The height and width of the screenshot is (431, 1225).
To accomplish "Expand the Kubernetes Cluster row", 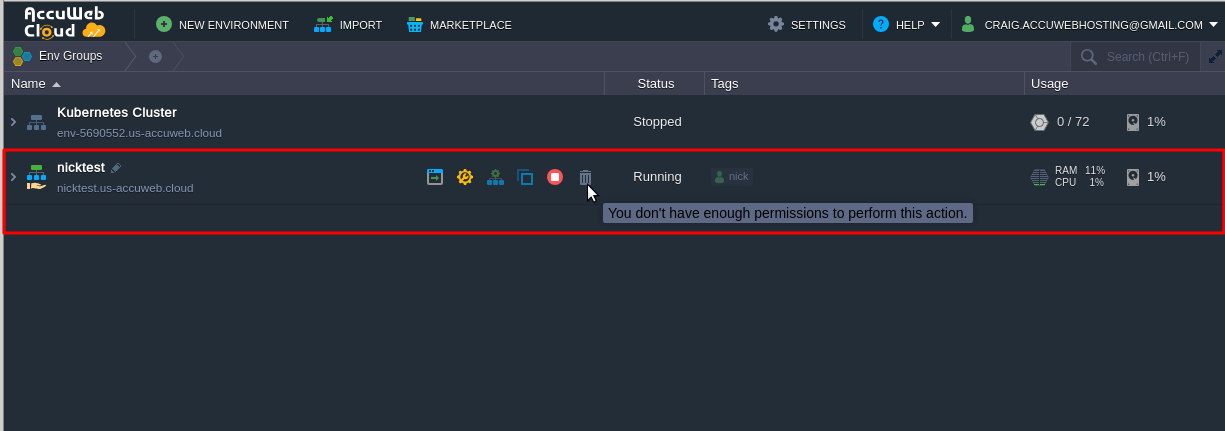I will point(13,122).
